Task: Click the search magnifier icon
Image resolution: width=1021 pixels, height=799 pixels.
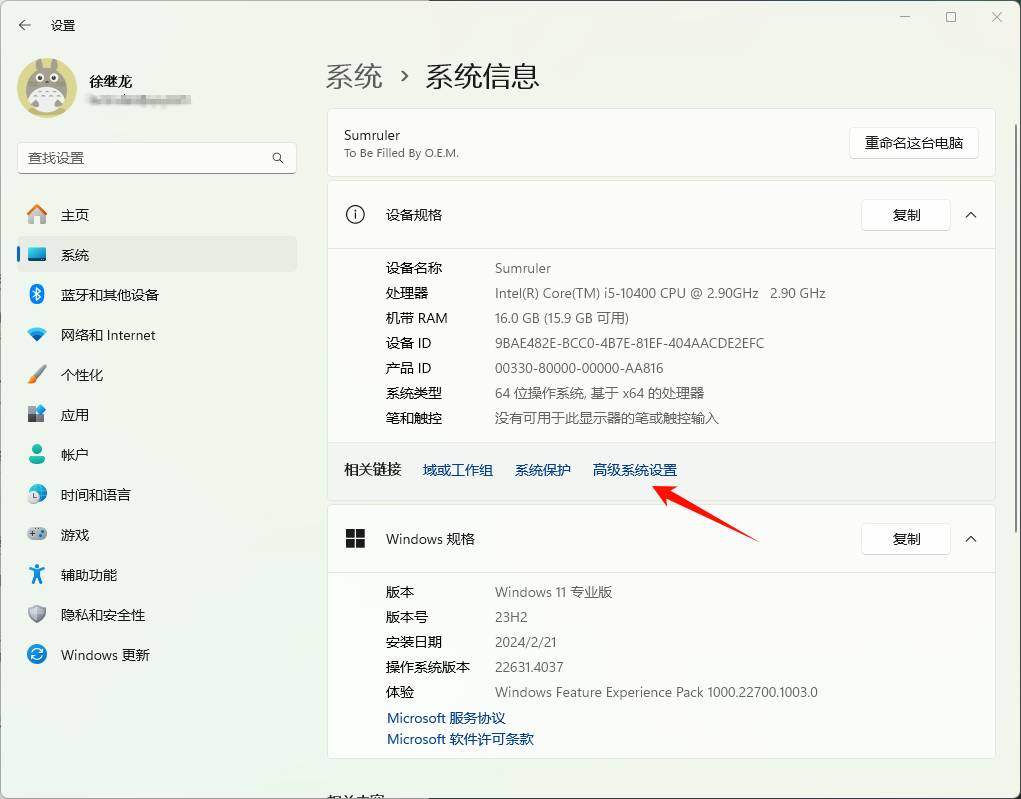Action: tap(278, 158)
